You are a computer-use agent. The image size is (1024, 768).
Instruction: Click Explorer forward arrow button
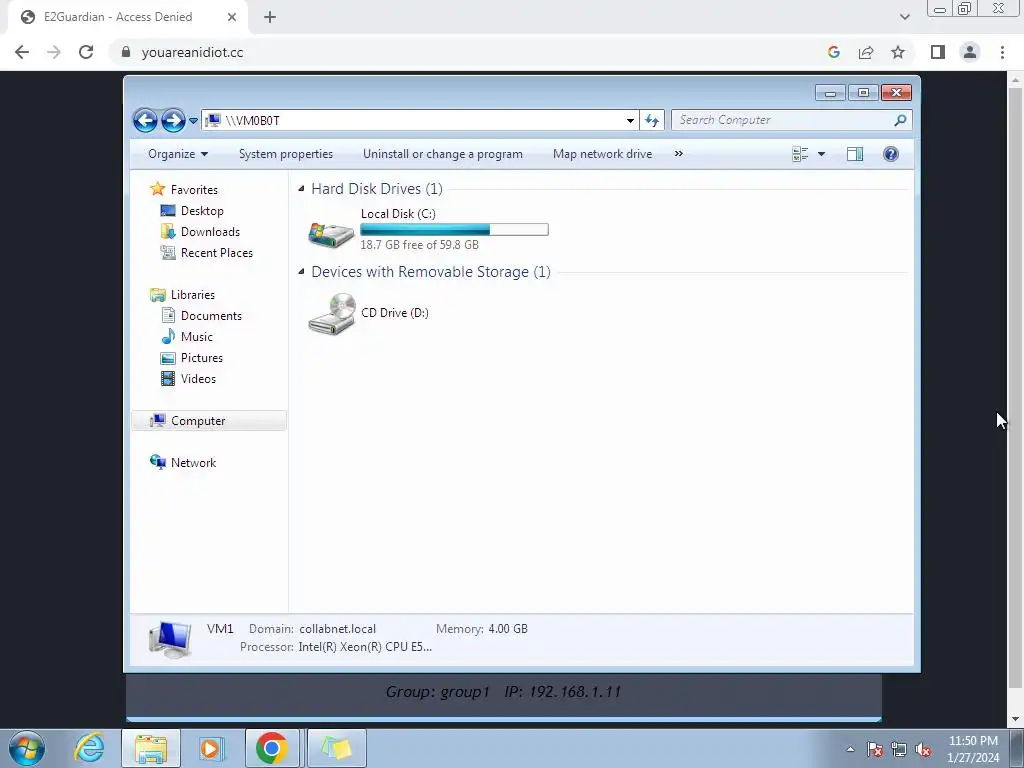173,120
